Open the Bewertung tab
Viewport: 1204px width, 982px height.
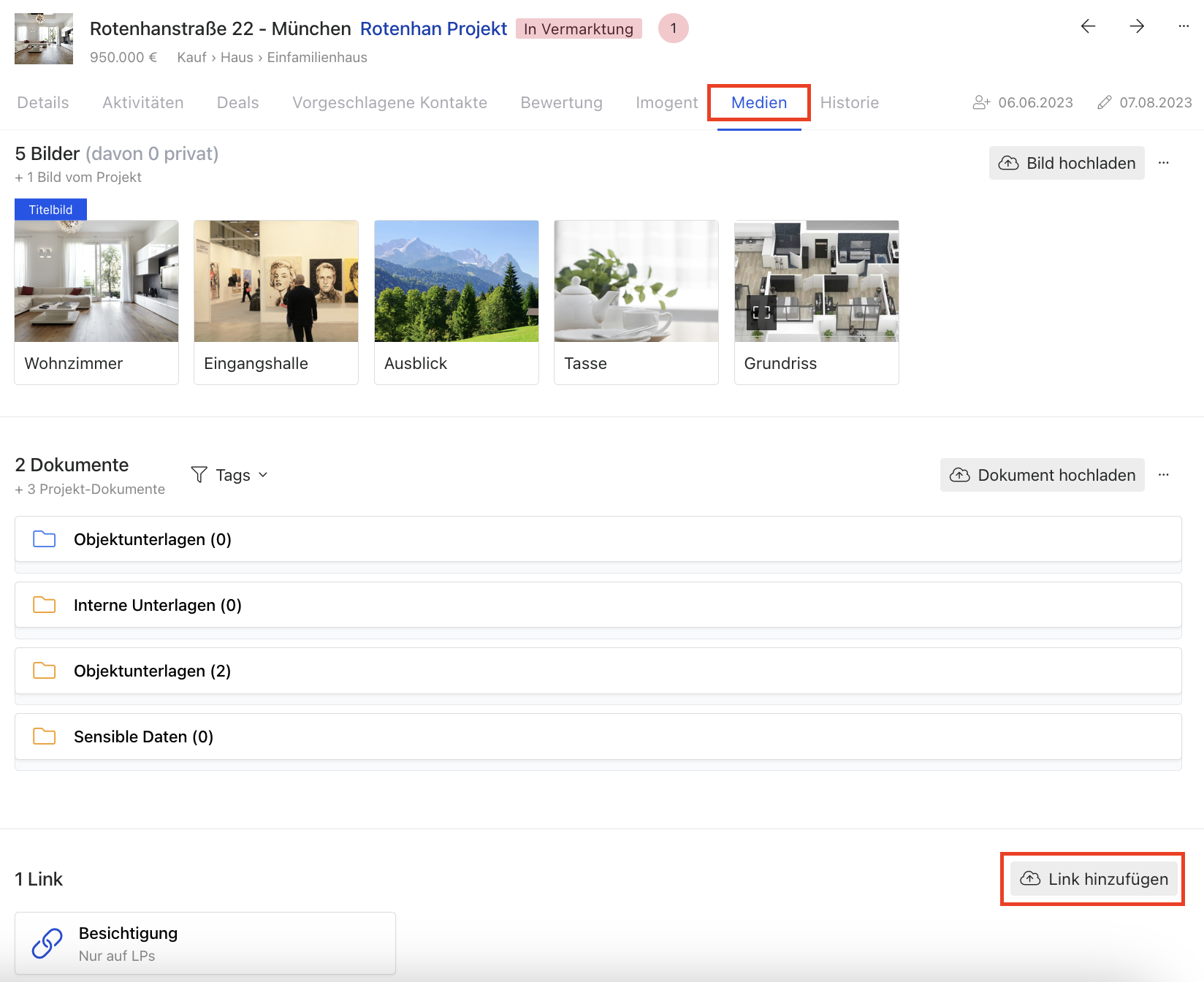click(562, 103)
